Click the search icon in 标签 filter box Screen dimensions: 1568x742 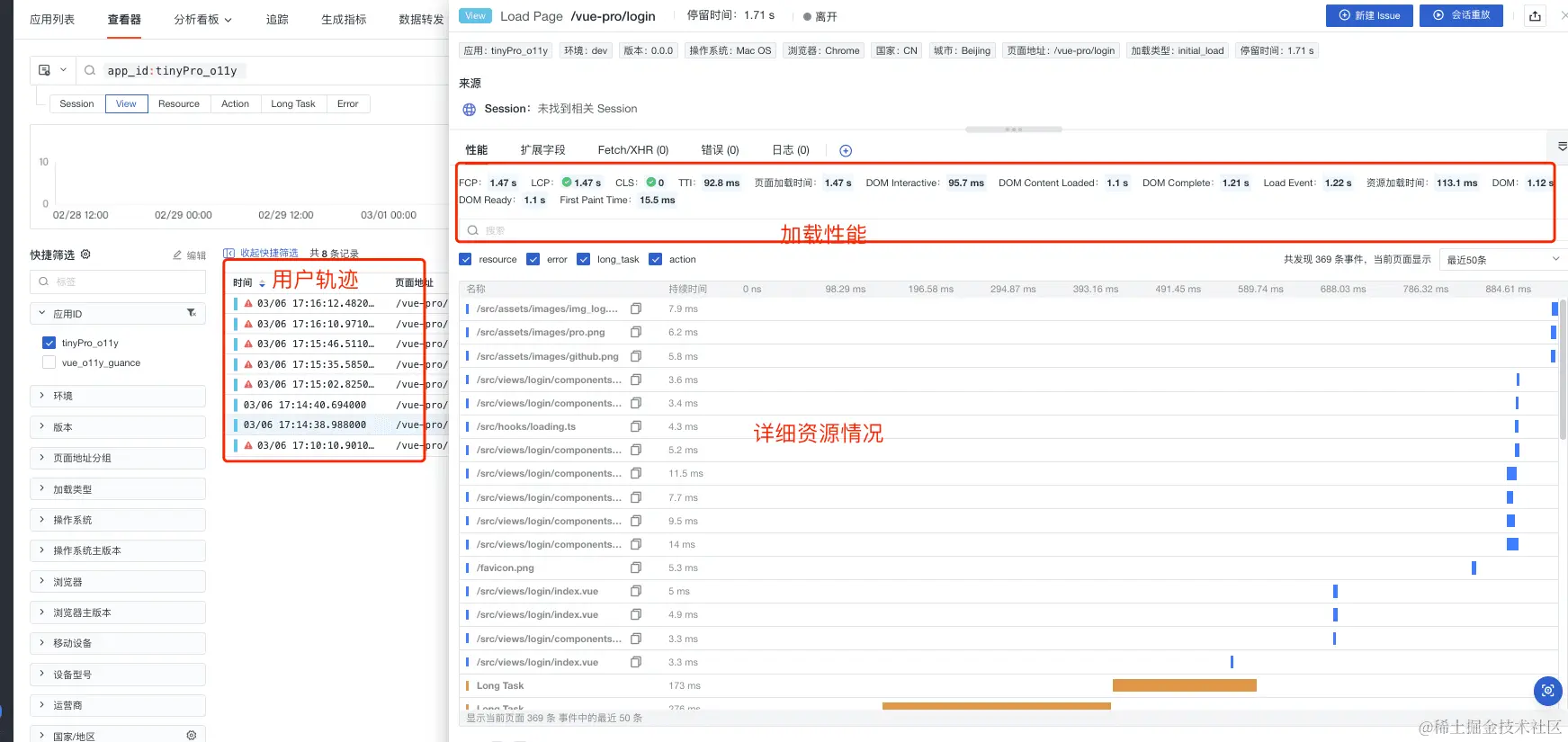(43, 282)
